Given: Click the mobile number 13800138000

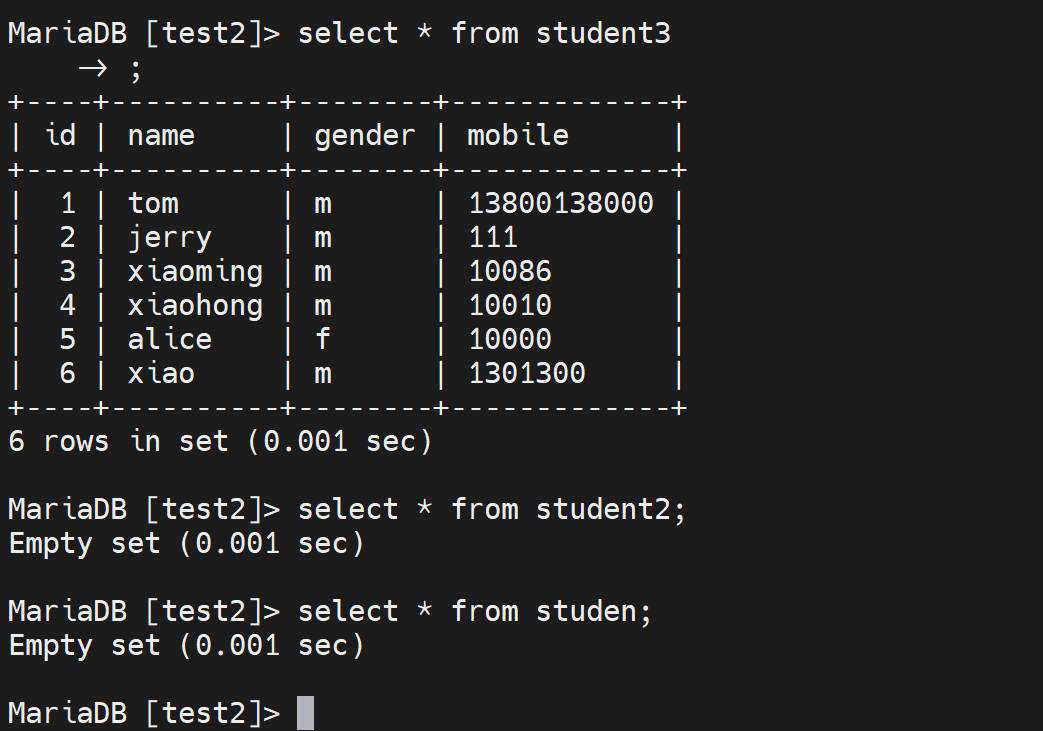Looking at the screenshot, I should (561, 204).
